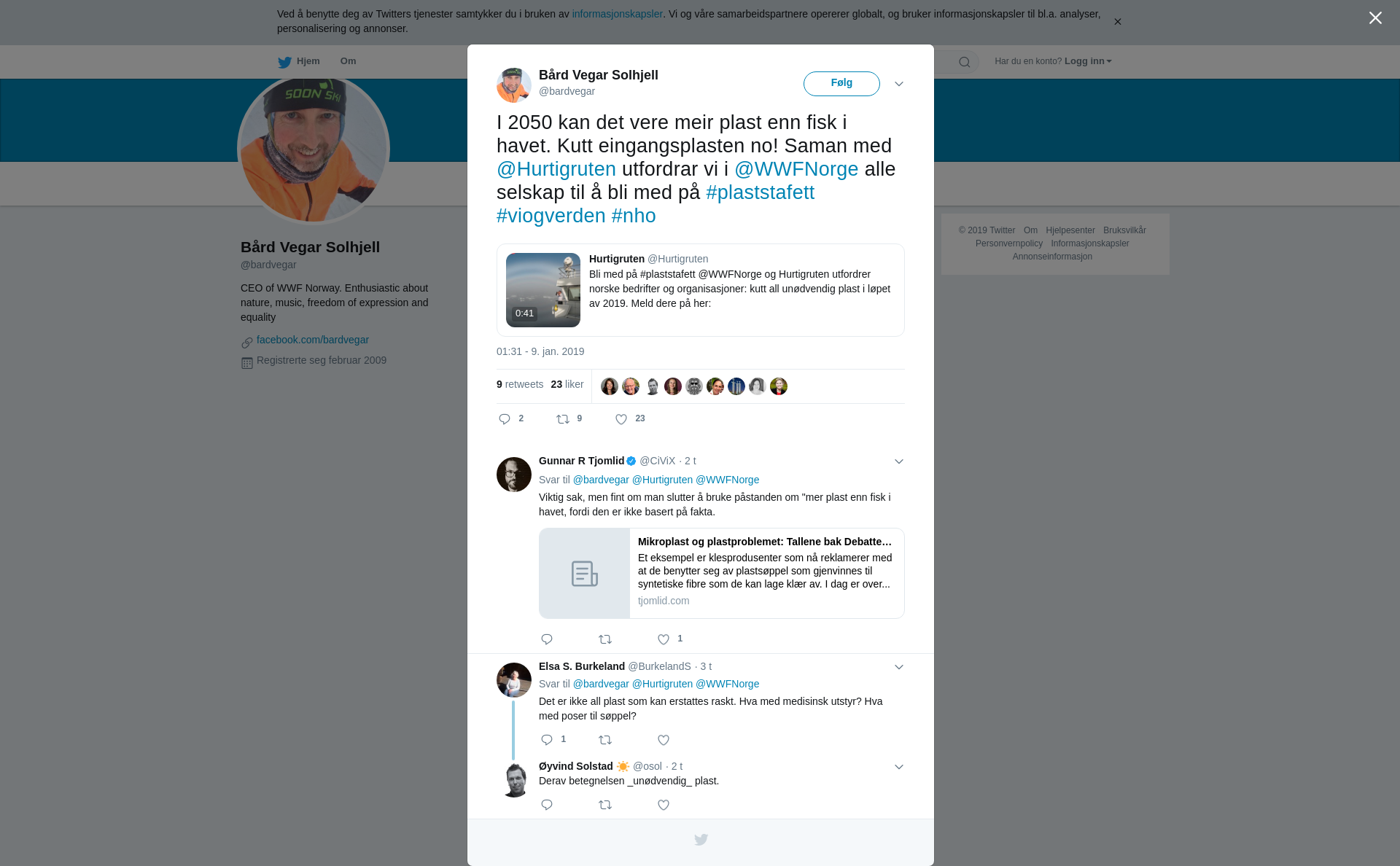Open the tjomlid.com Mikroplast article card

tap(722, 574)
